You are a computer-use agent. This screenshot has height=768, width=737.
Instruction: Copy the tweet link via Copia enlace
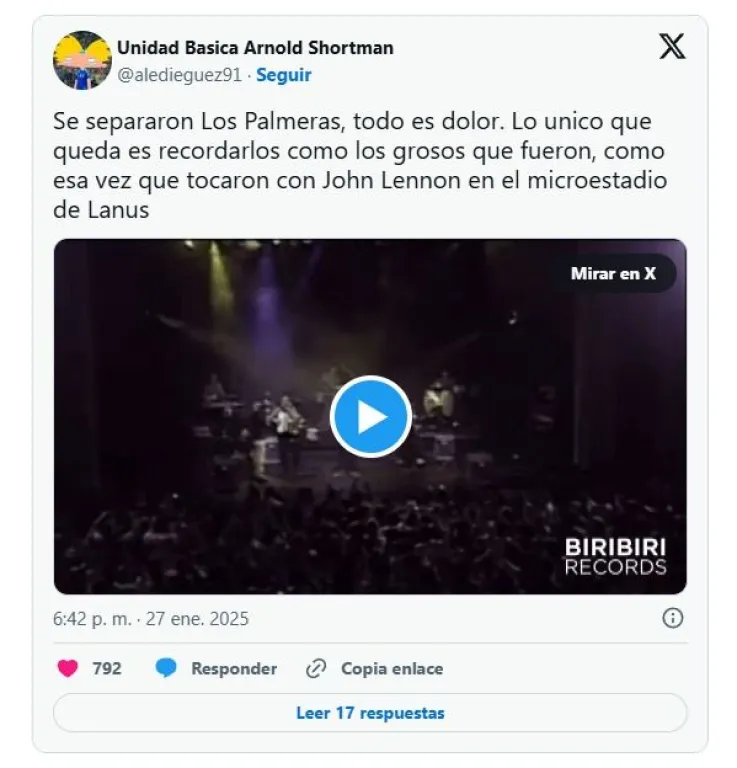[392, 669]
